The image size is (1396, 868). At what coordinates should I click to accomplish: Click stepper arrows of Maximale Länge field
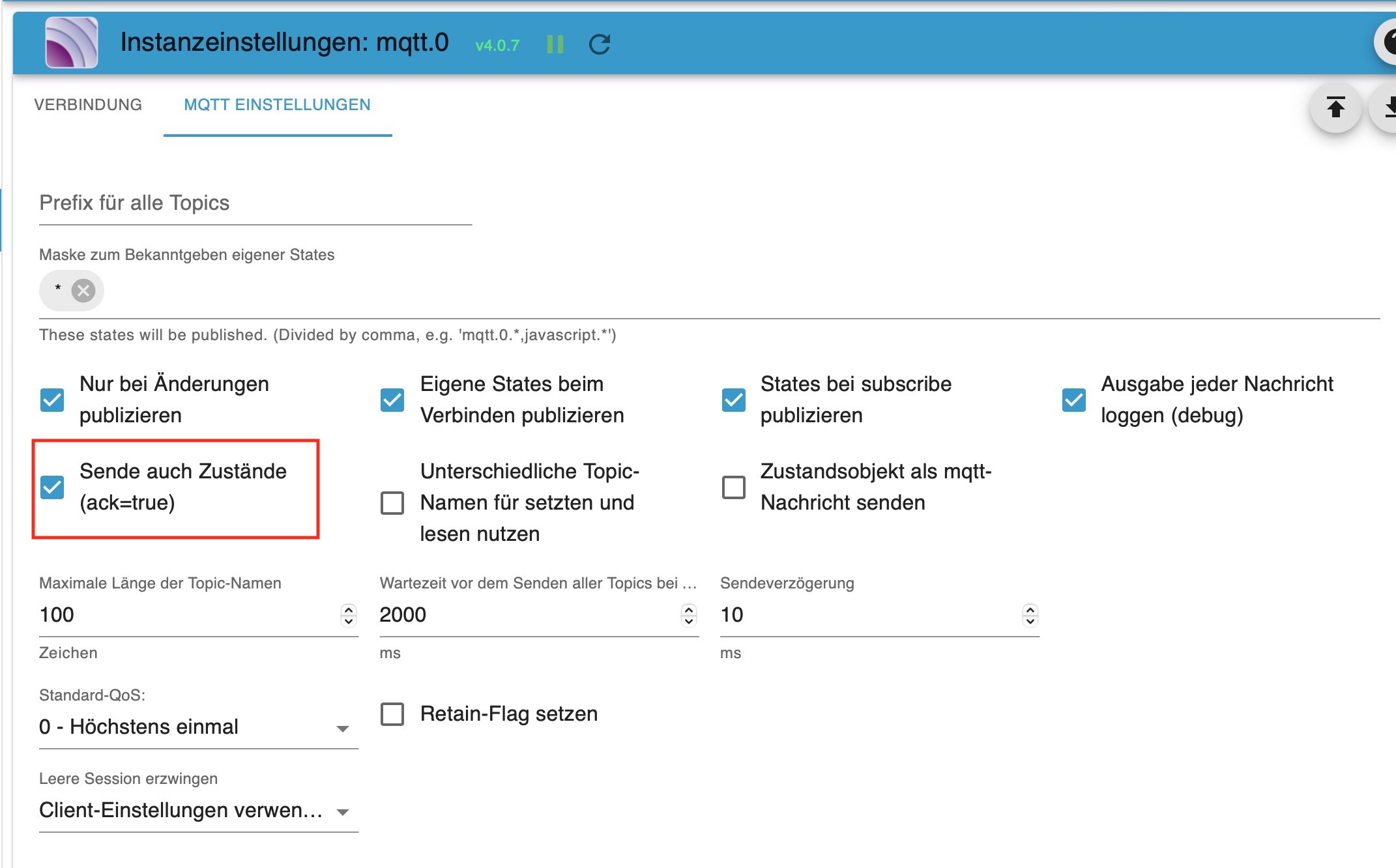pos(349,615)
